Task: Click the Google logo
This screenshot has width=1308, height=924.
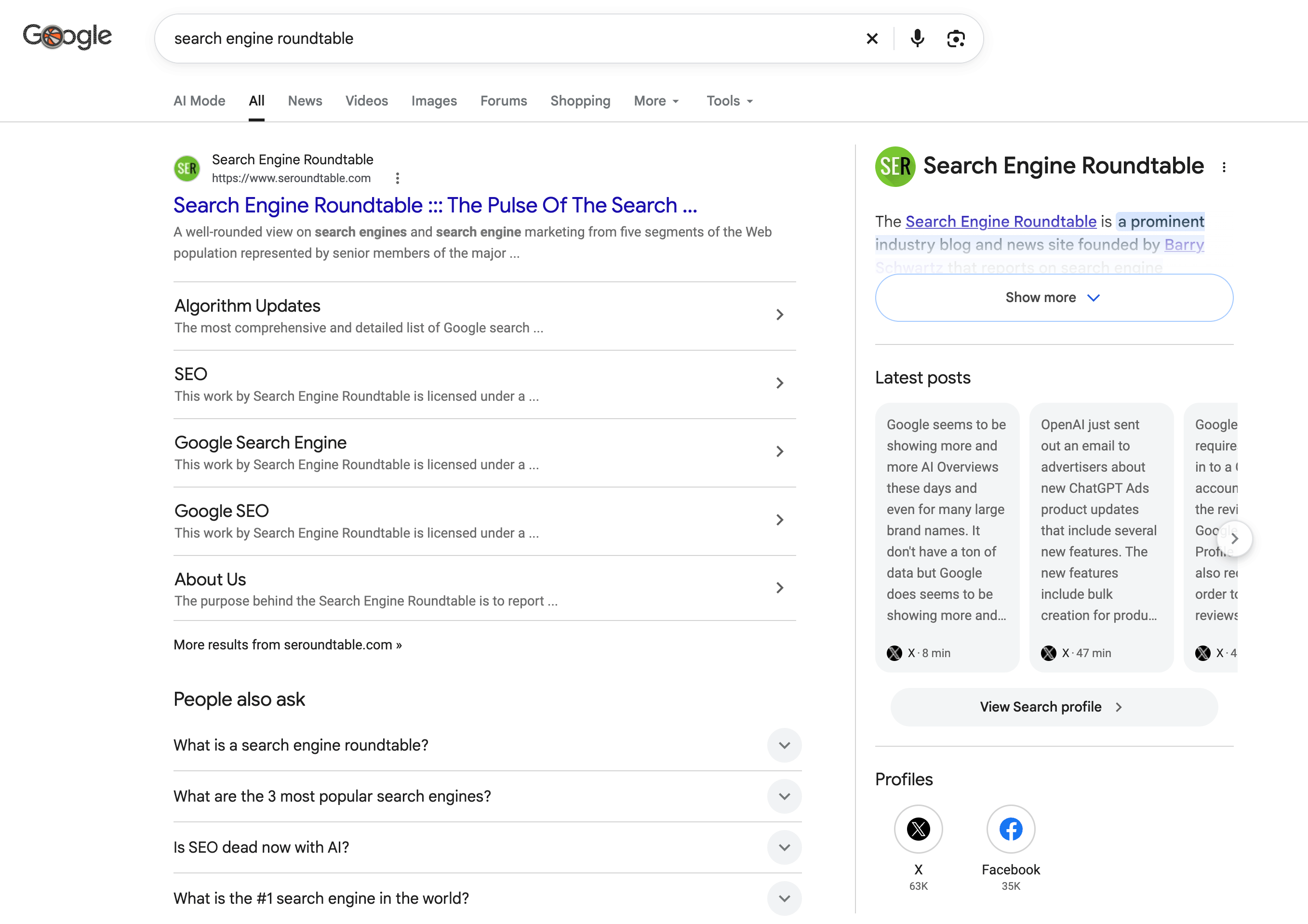Action: click(x=67, y=37)
